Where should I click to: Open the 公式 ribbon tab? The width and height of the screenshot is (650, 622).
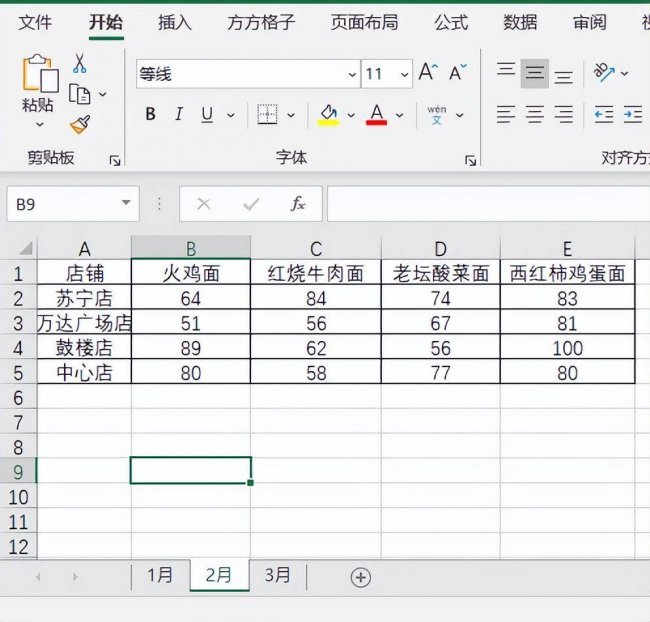[451, 22]
